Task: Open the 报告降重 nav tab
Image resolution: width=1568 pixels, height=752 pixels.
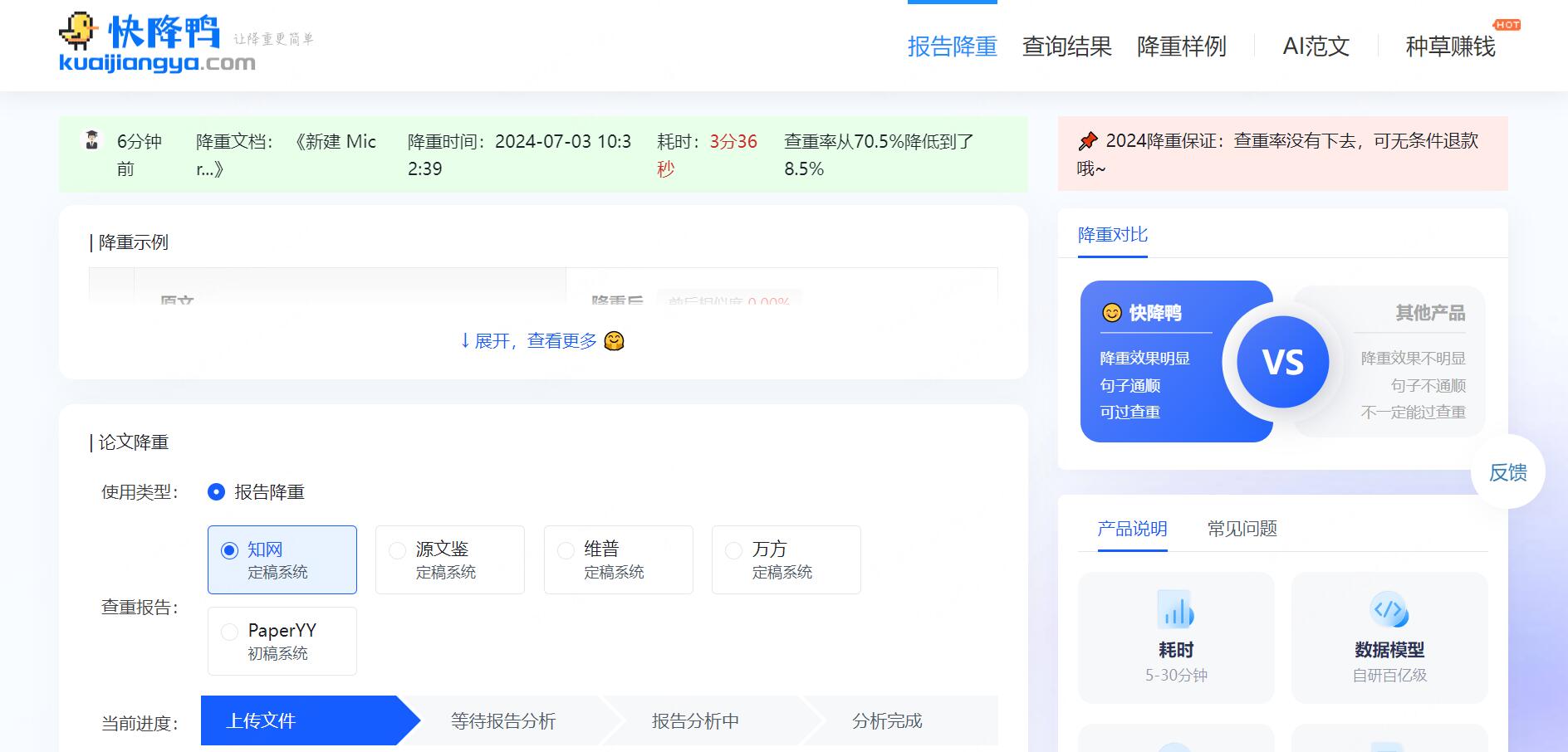Action: coord(953,46)
